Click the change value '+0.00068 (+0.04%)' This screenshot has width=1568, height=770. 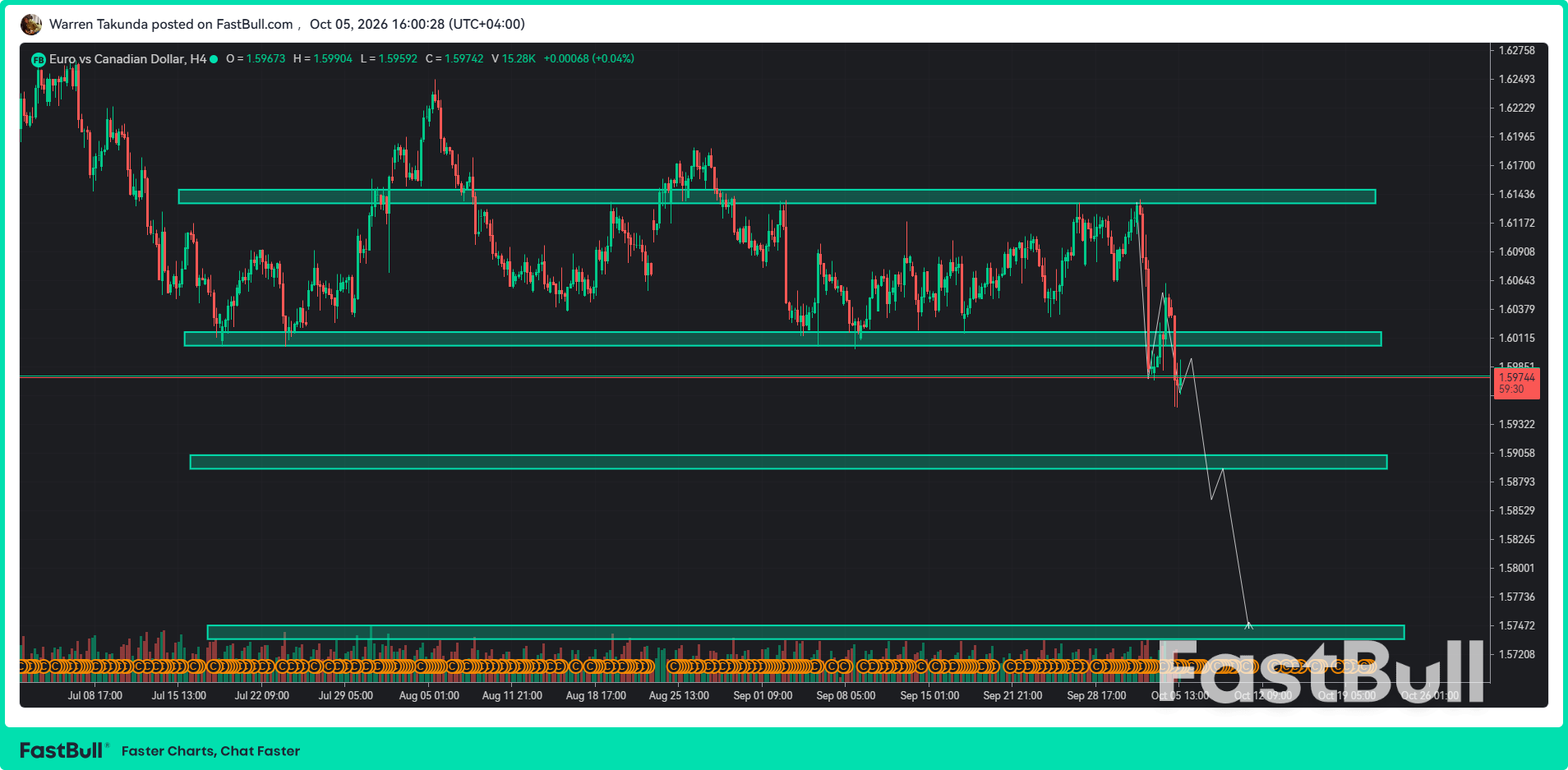(x=589, y=59)
